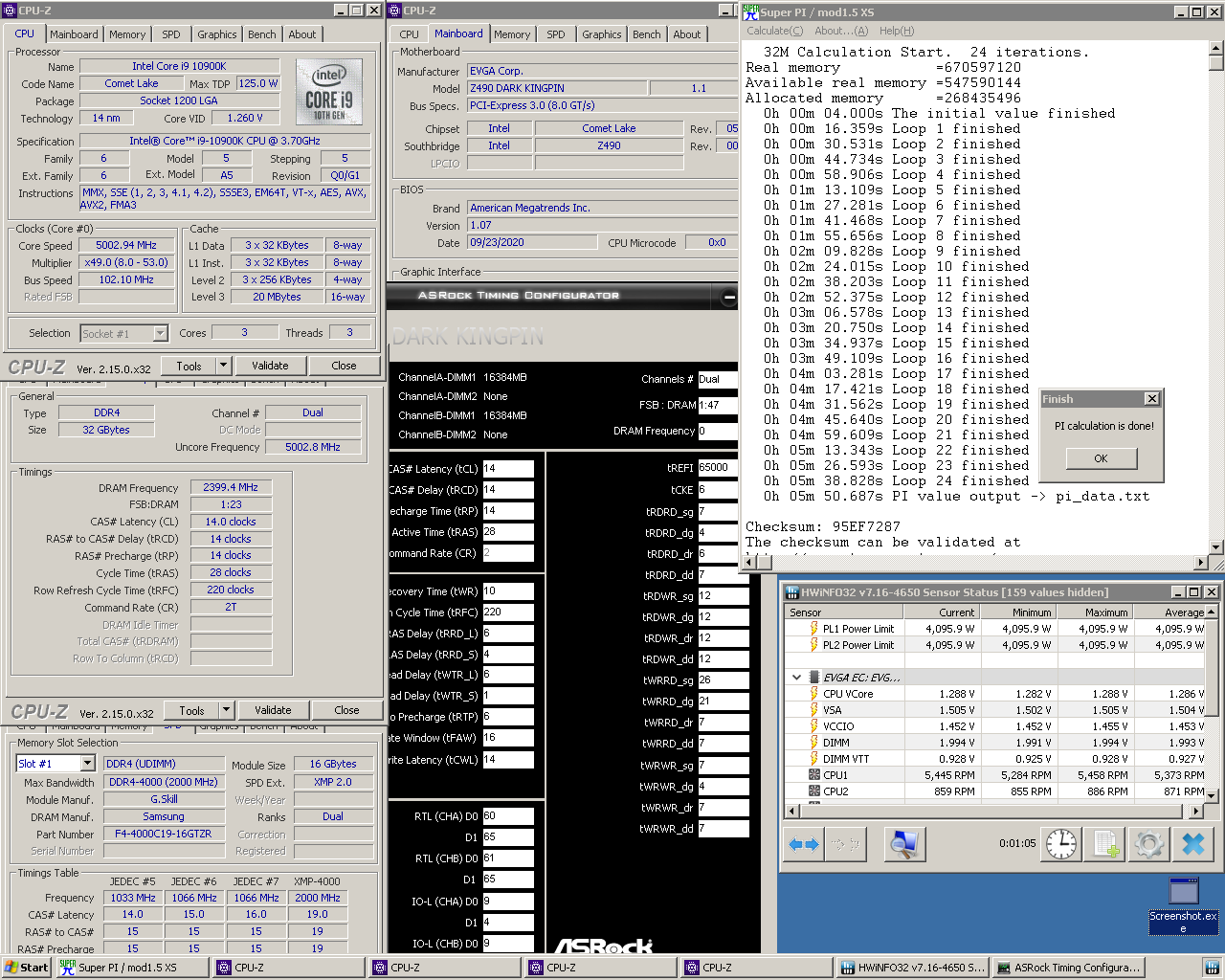1225x980 pixels.
Task: Open Tools dropdown arrow in Memory CPU-Z window
Action: tap(227, 710)
